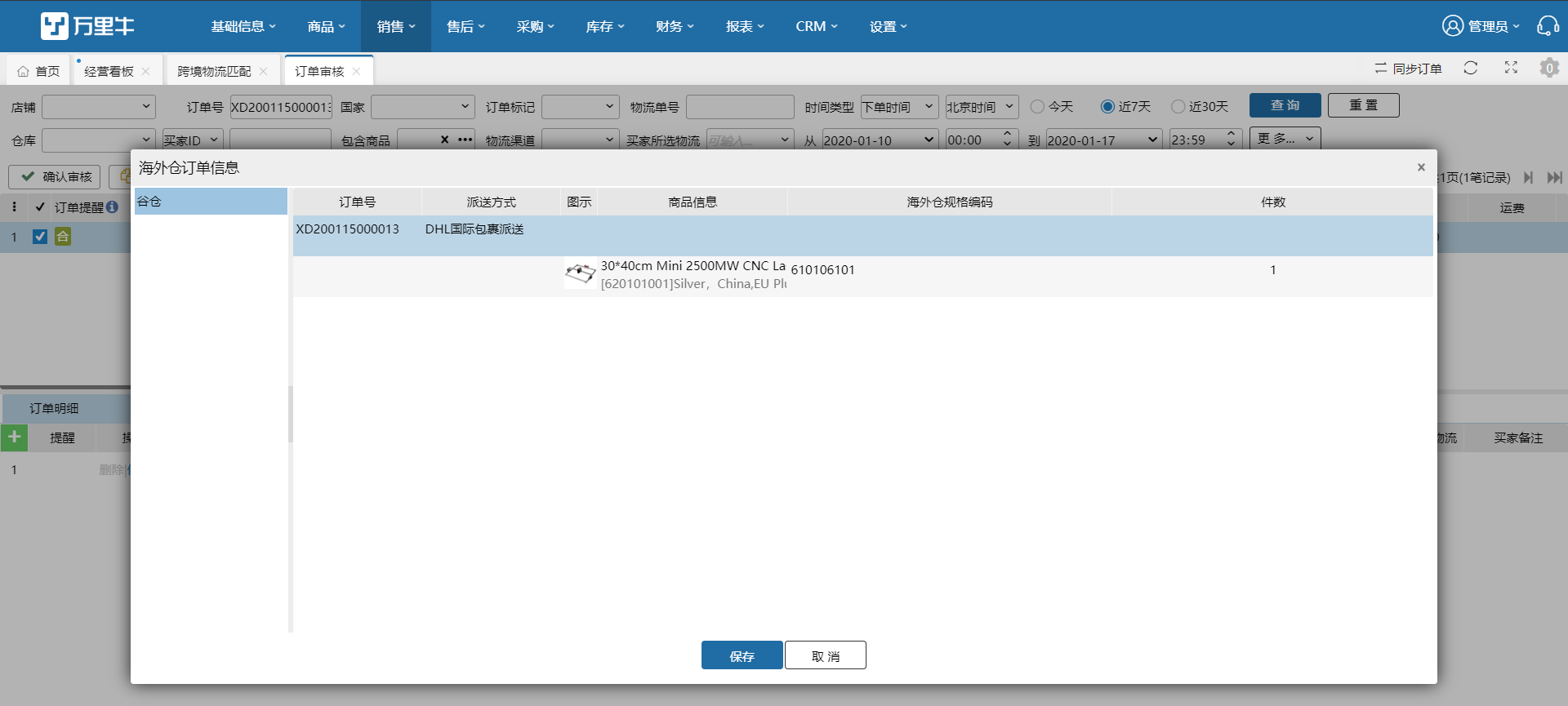
Task: Open the 买家ID type dropdown
Action: click(x=192, y=140)
